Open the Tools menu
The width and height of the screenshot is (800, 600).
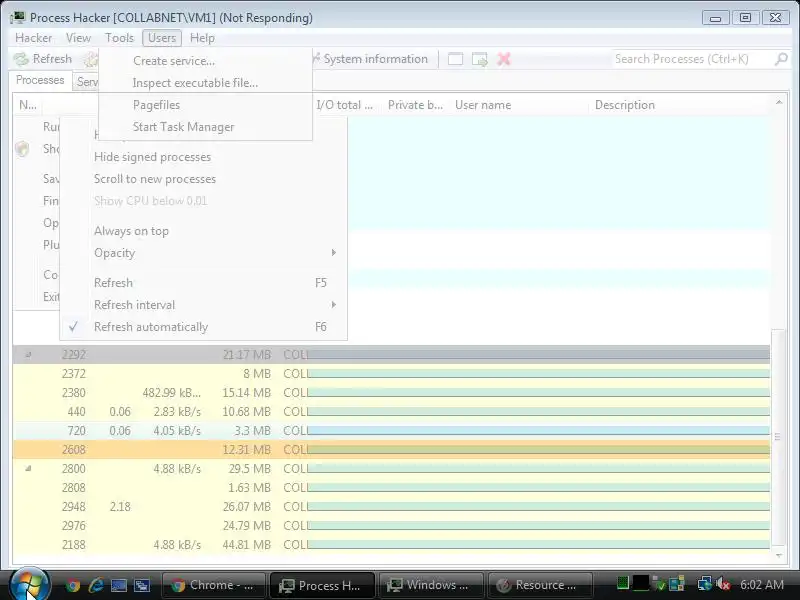coord(119,38)
